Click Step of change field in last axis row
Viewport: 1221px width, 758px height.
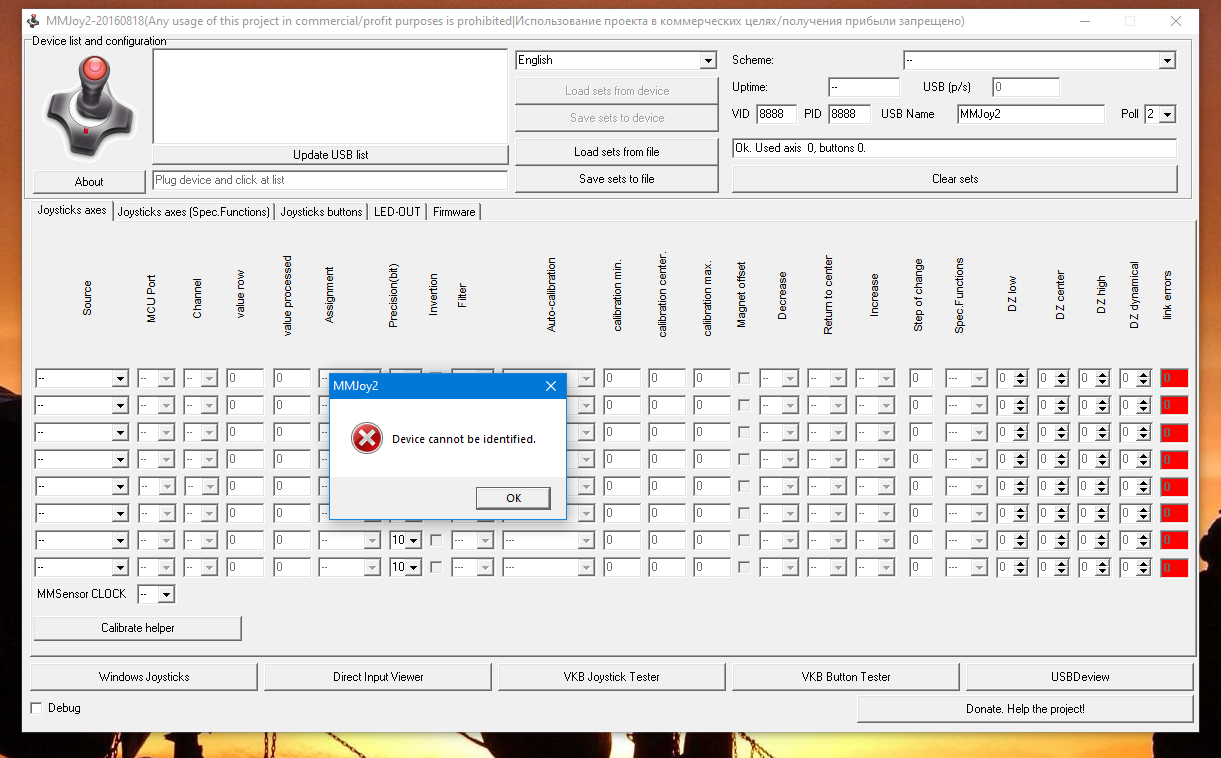pyautogui.click(x=921, y=567)
